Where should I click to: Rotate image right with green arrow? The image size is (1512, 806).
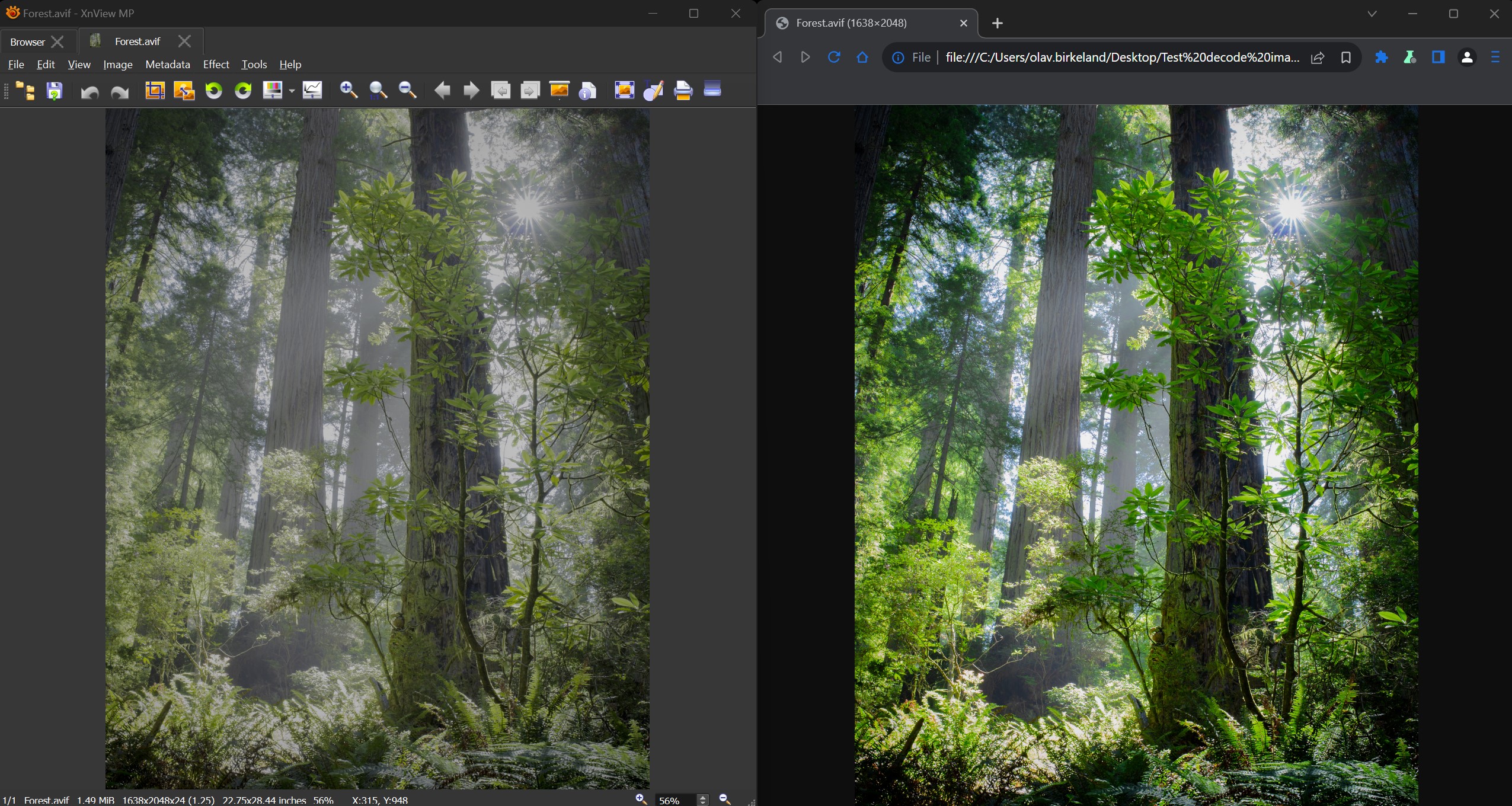pyautogui.click(x=243, y=91)
